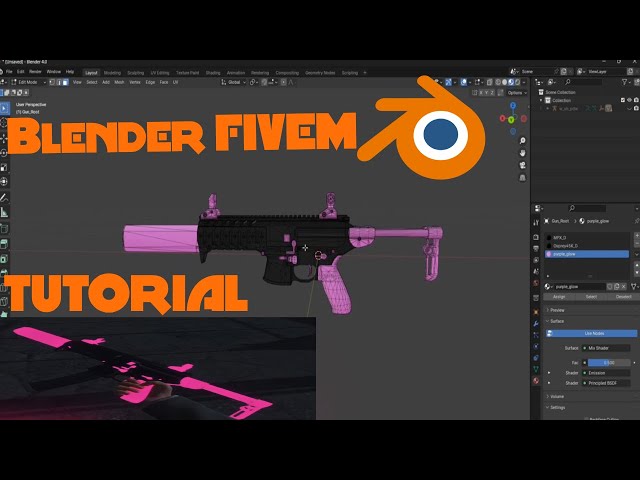Switch to solid shading
The width and height of the screenshot is (640, 480).
click(x=504, y=82)
